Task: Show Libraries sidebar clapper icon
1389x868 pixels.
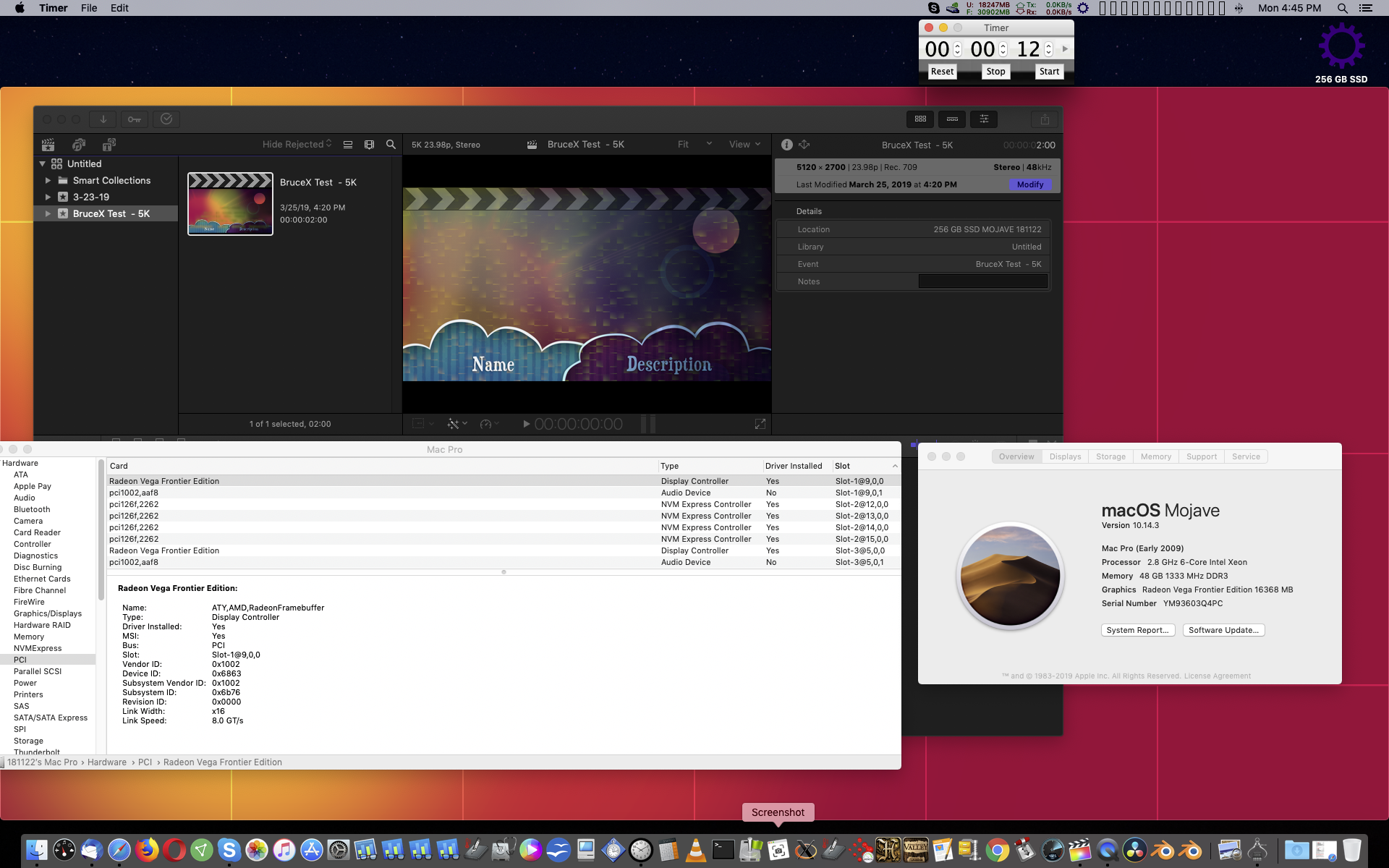Action: (48, 145)
